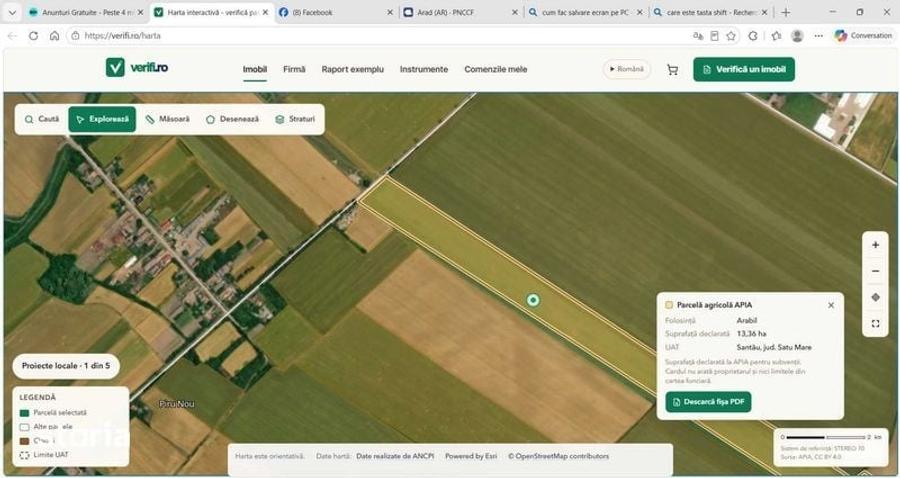Open browser extensions icon
Image resolution: width=900 pixels, height=478 pixels.
pyautogui.click(x=753, y=36)
